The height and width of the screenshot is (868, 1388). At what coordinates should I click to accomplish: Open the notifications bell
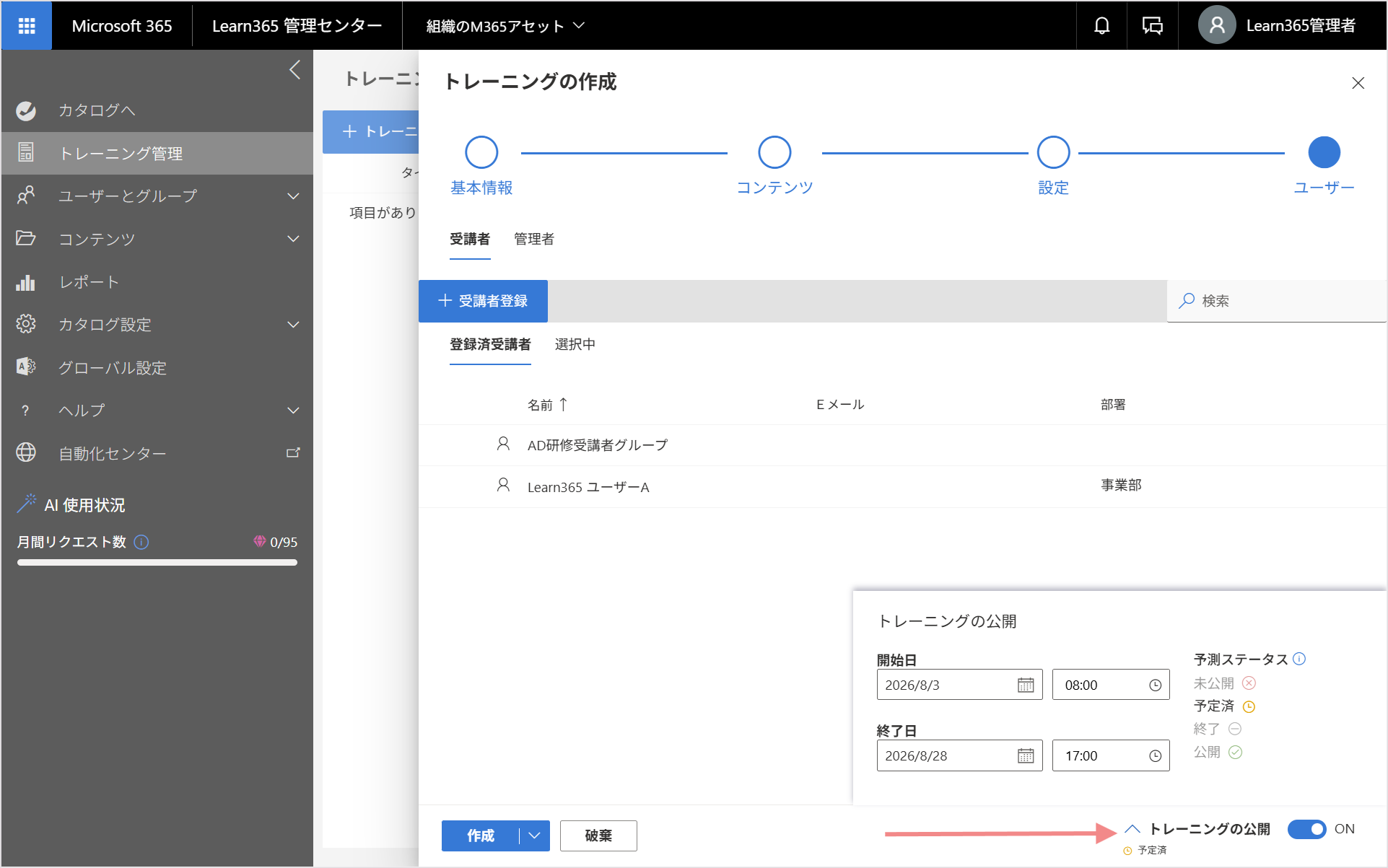click(x=1101, y=26)
